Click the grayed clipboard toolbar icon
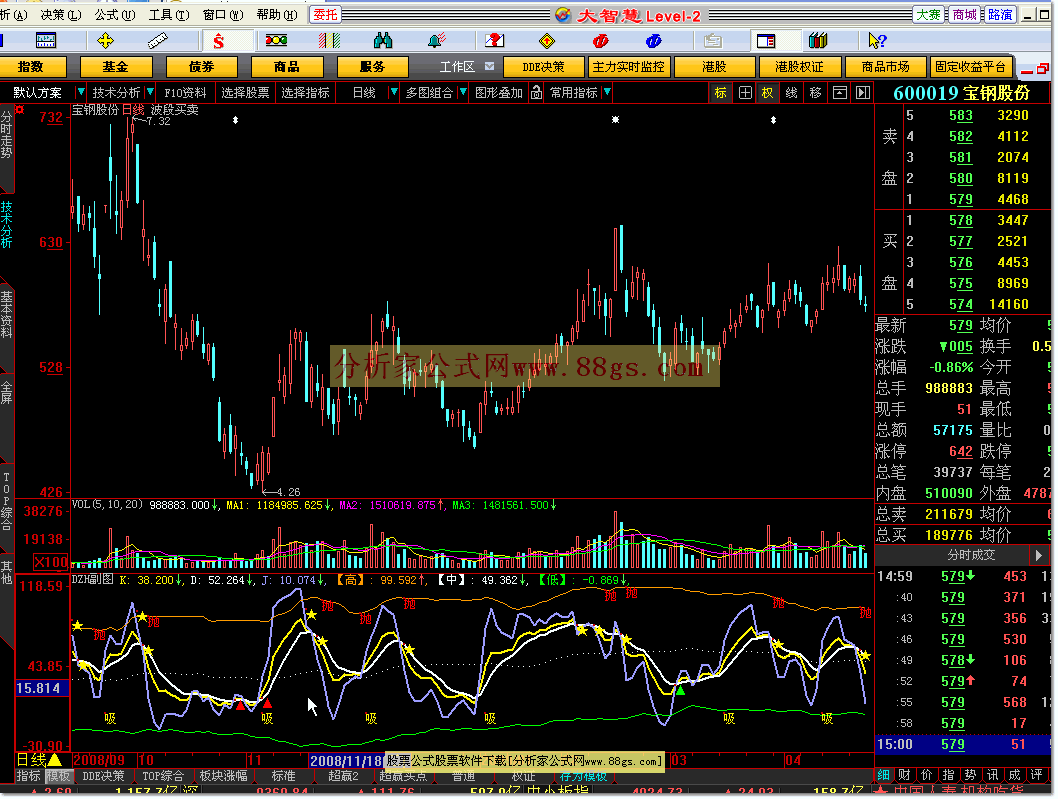The width and height of the screenshot is (1058, 799). (713, 41)
